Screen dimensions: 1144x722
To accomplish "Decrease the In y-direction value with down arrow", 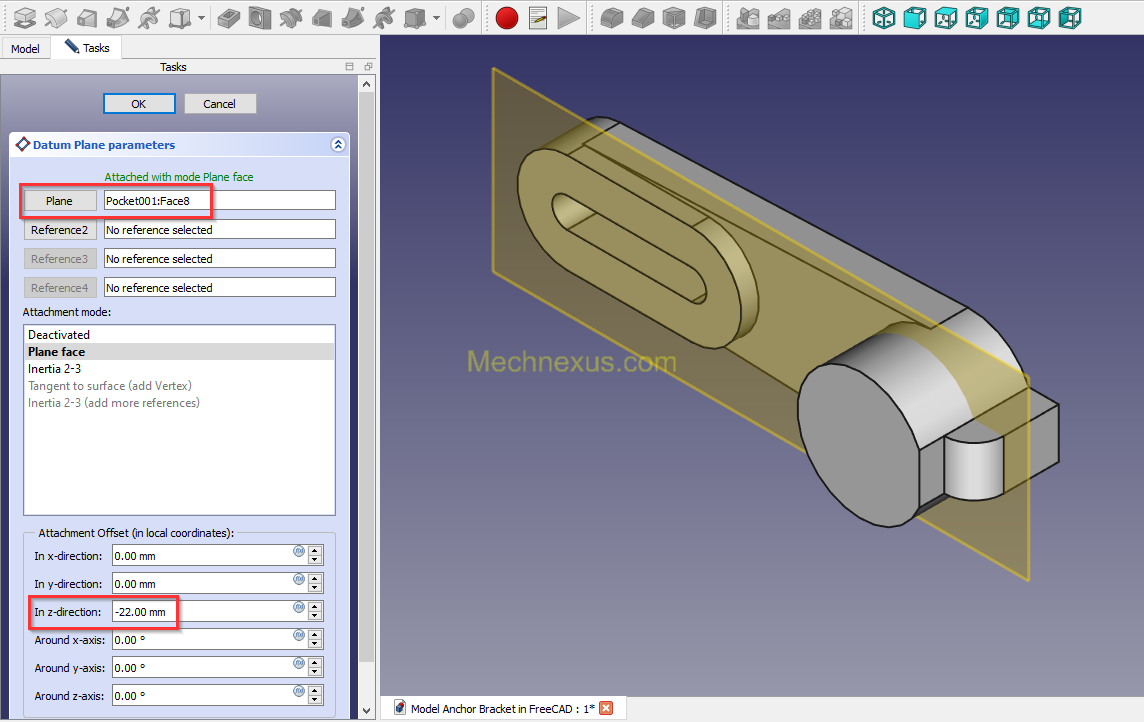I will click(x=315, y=589).
